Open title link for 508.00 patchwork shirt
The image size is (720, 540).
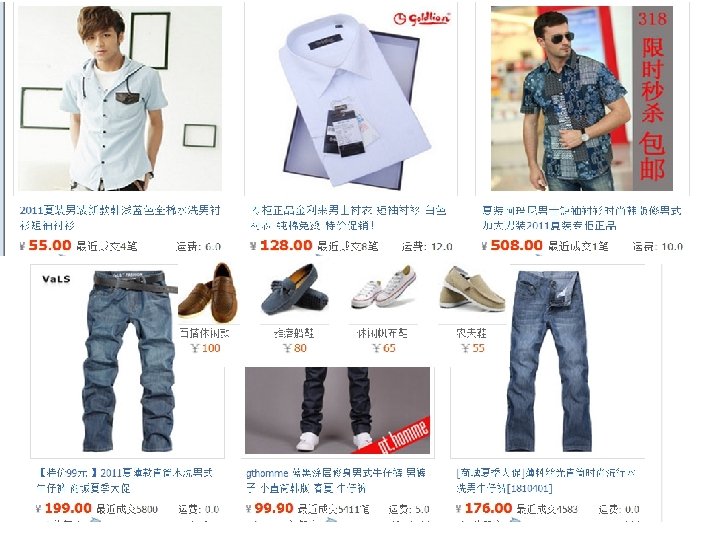tap(581, 218)
